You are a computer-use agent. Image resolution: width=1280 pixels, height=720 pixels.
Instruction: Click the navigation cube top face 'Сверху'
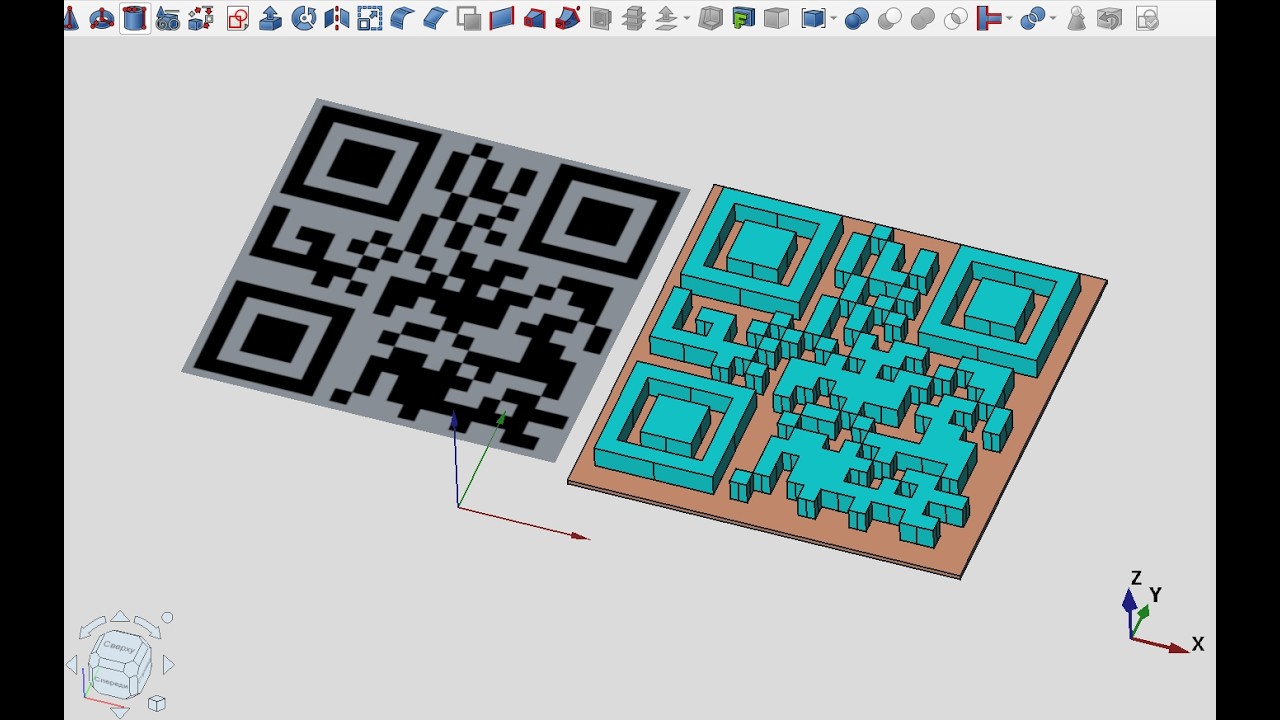119,649
